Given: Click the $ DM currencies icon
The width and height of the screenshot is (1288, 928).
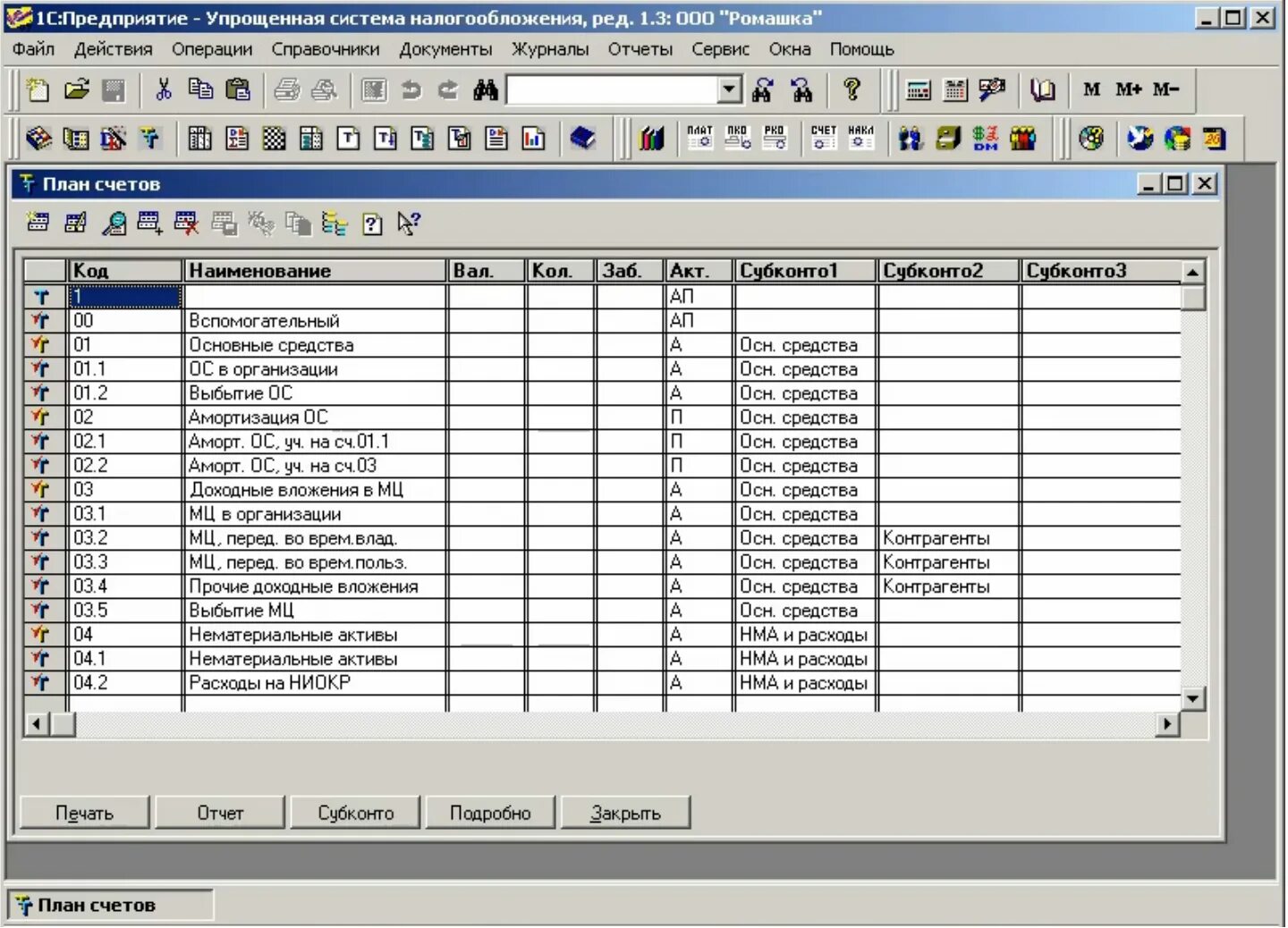Looking at the screenshot, I should coord(986,138).
